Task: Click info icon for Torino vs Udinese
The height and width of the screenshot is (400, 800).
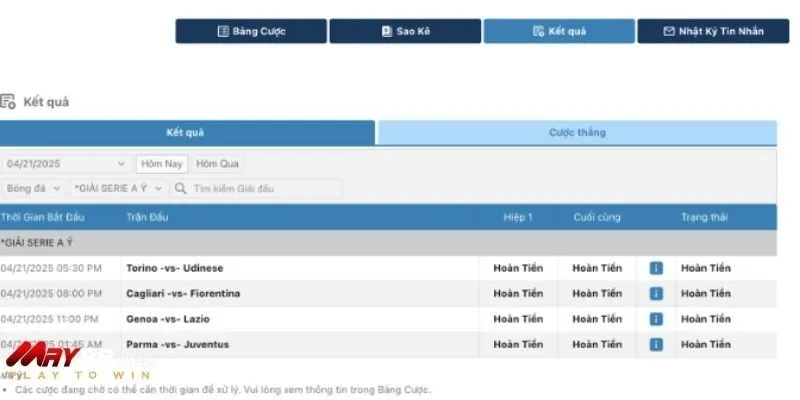Action: click(656, 268)
